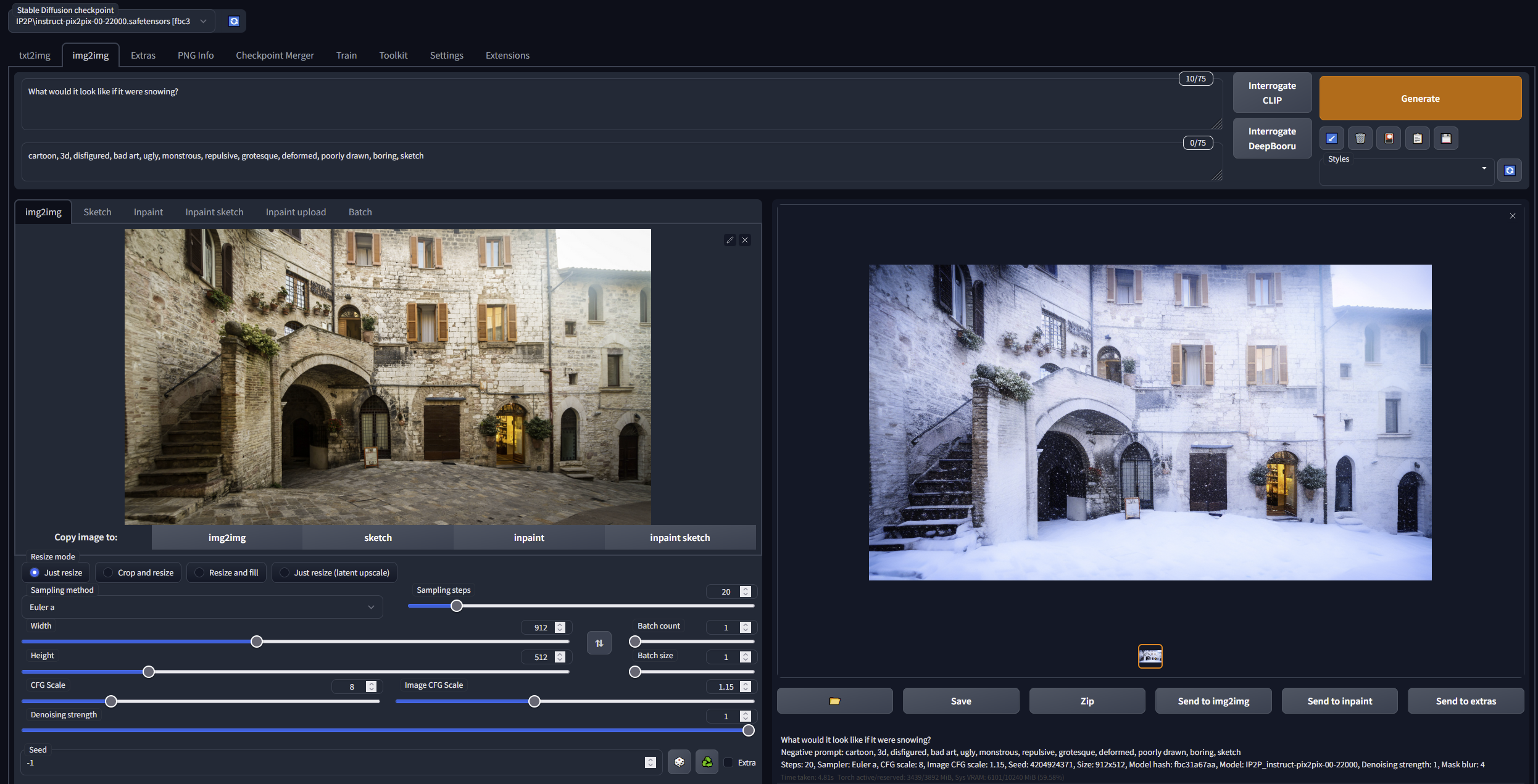Switch to the Inpaint sketch tab
The image size is (1538, 784).
214,212
